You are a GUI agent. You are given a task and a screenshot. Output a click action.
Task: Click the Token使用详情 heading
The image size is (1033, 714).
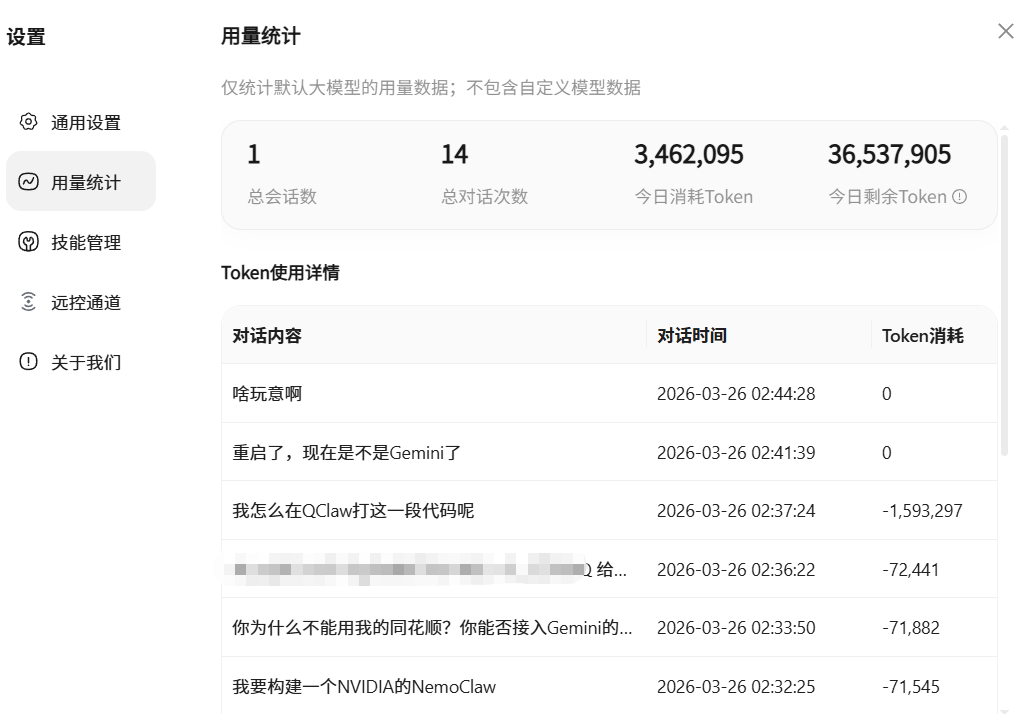280,272
